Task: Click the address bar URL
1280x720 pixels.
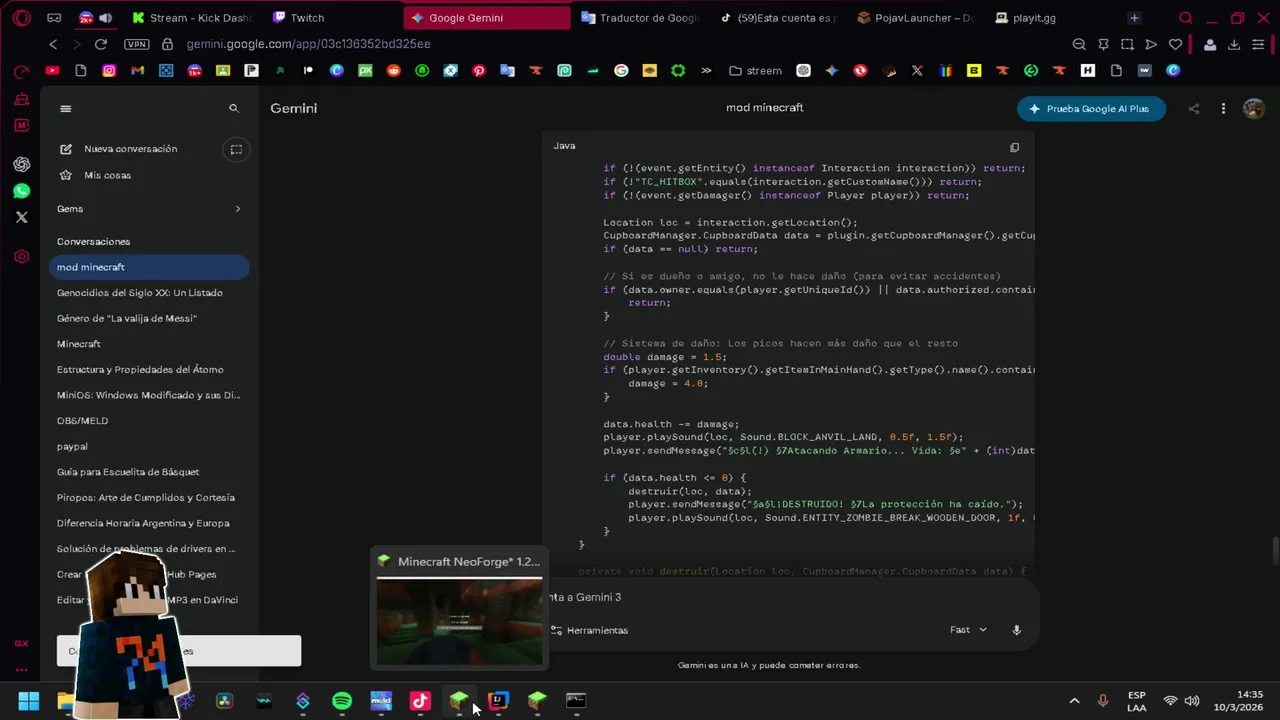Action: pyautogui.click(x=308, y=44)
